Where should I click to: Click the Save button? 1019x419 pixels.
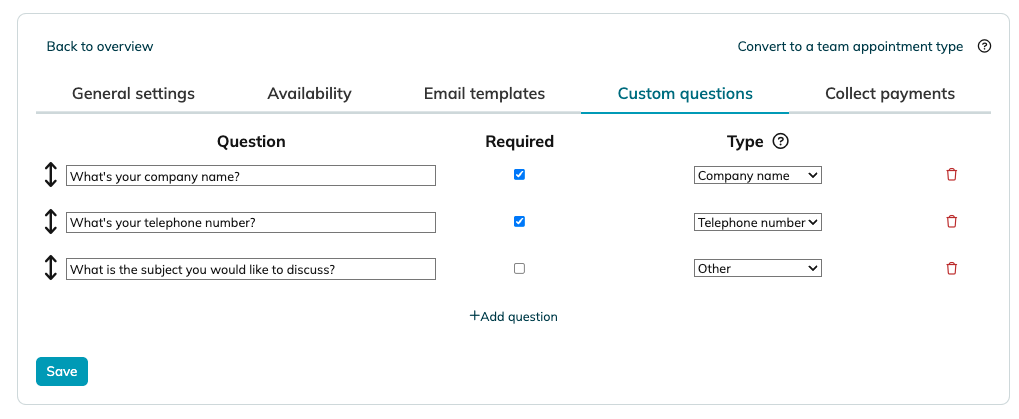point(62,372)
